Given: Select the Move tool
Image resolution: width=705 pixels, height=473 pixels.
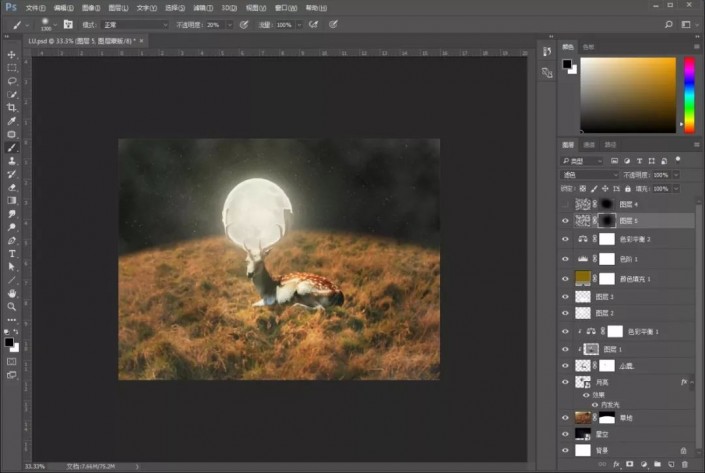Looking at the screenshot, I should [x=12, y=54].
